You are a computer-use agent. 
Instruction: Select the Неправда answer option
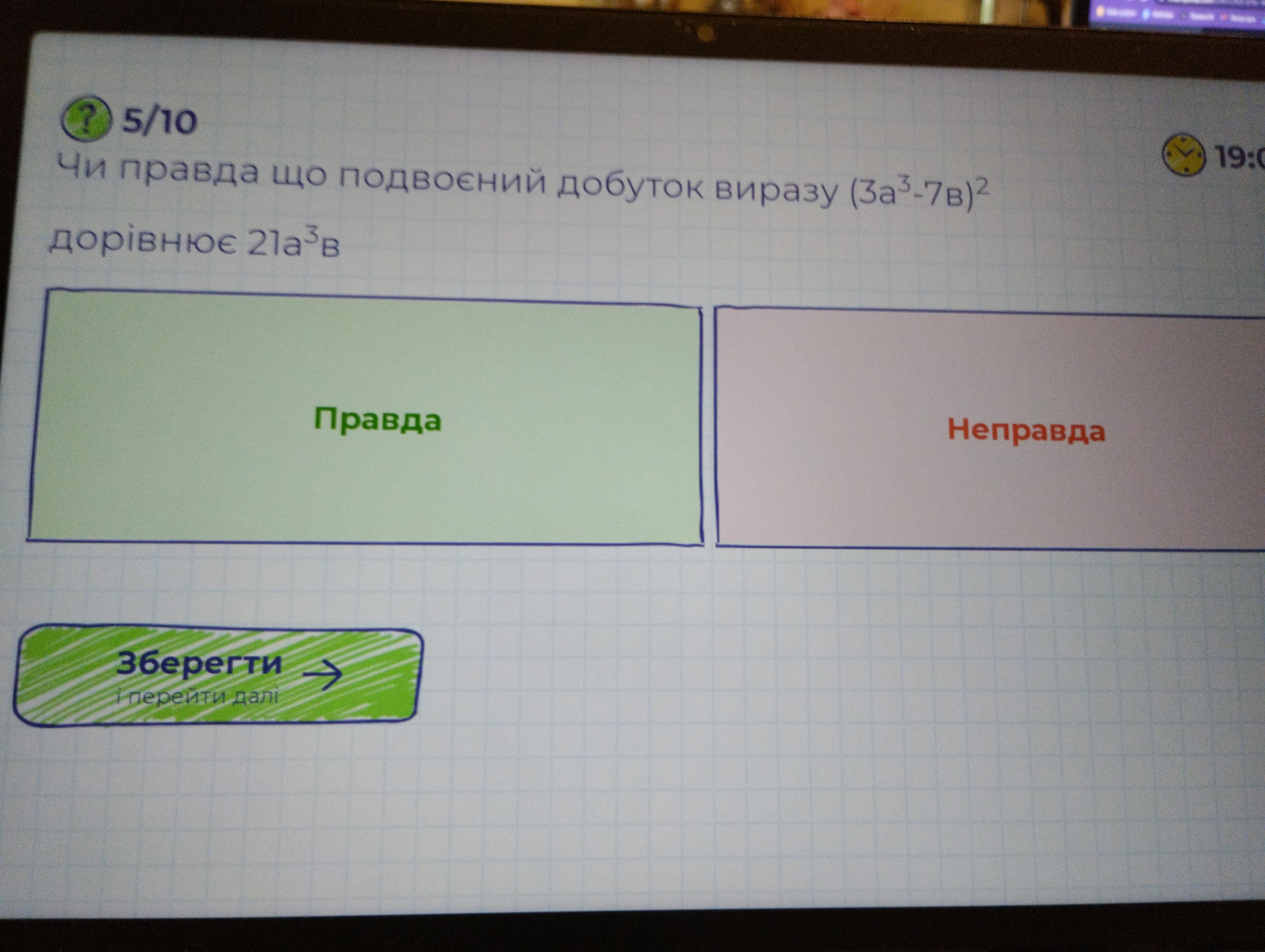(x=1026, y=430)
